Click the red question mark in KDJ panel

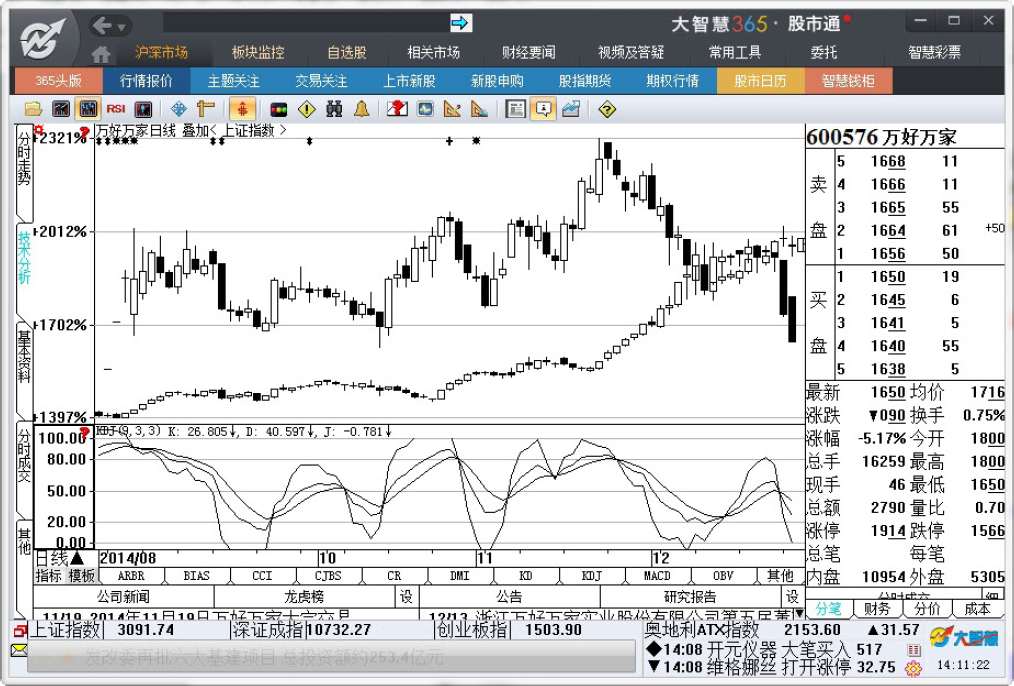84,433
